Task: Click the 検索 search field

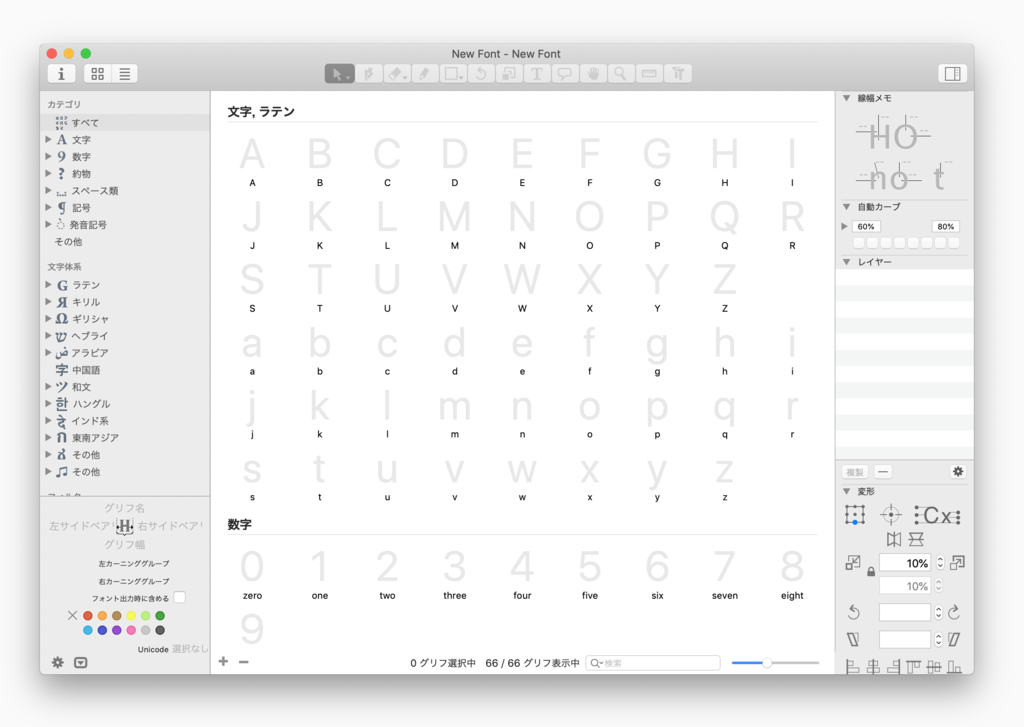Action: (653, 663)
